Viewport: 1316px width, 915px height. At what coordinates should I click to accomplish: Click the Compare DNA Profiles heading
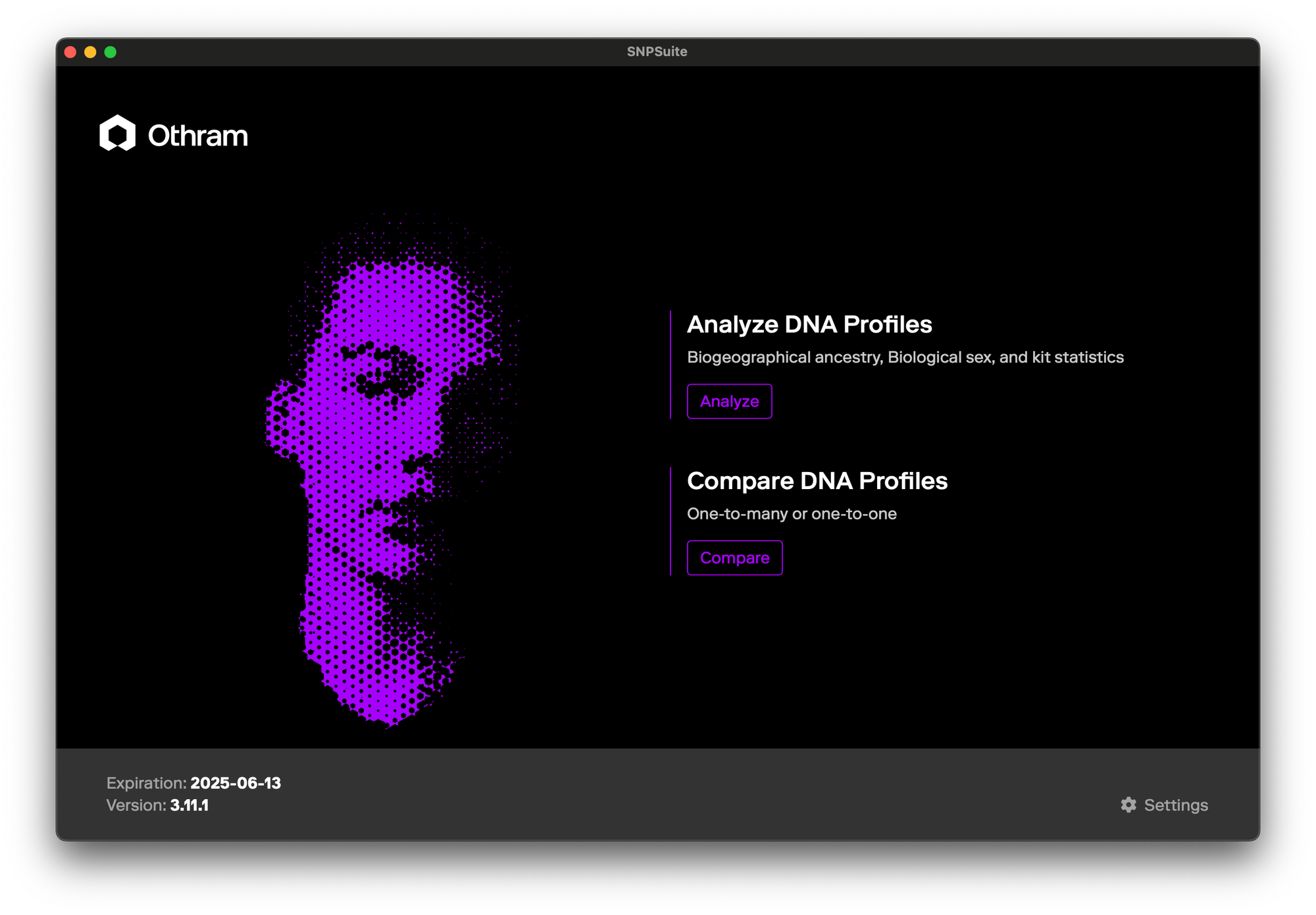click(817, 481)
